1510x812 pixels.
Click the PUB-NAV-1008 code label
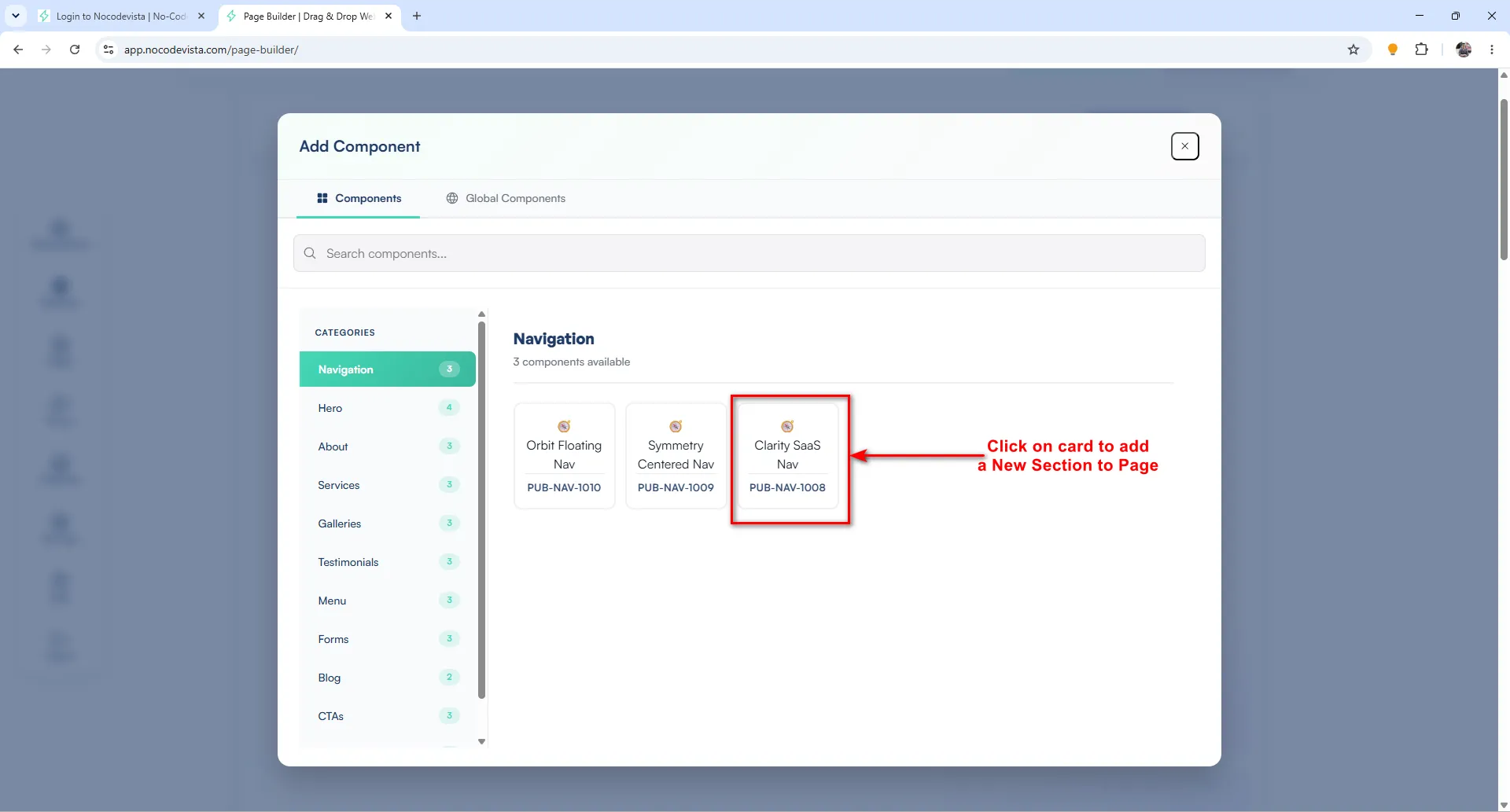click(787, 487)
